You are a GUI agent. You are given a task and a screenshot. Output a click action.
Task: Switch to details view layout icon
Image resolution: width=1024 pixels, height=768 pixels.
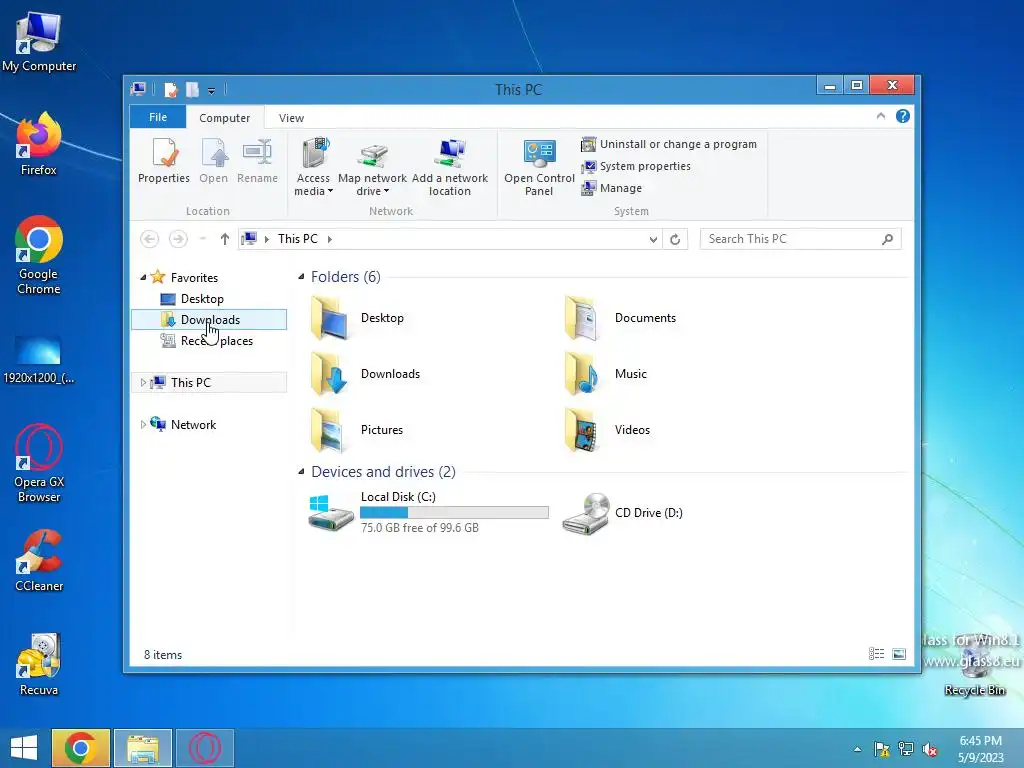pyautogui.click(x=876, y=654)
